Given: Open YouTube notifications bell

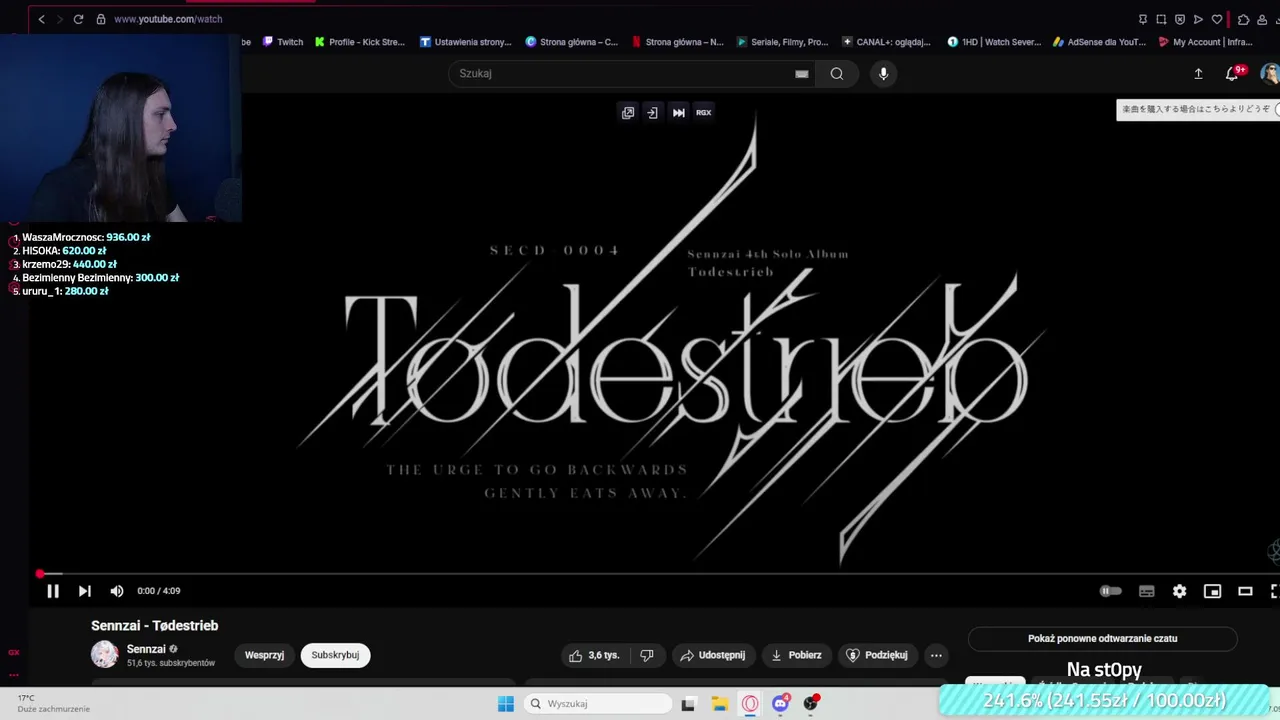Looking at the screenshot, I should point(1232,73).
